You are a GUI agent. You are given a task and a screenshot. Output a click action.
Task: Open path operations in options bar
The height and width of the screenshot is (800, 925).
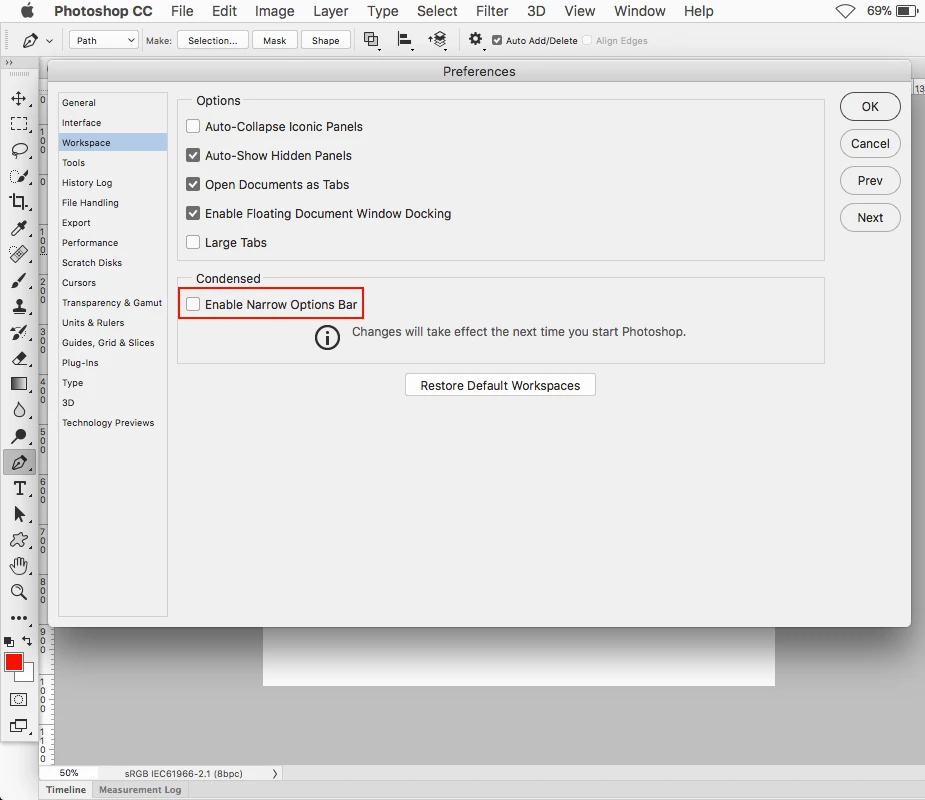click(x=371, y=40)
